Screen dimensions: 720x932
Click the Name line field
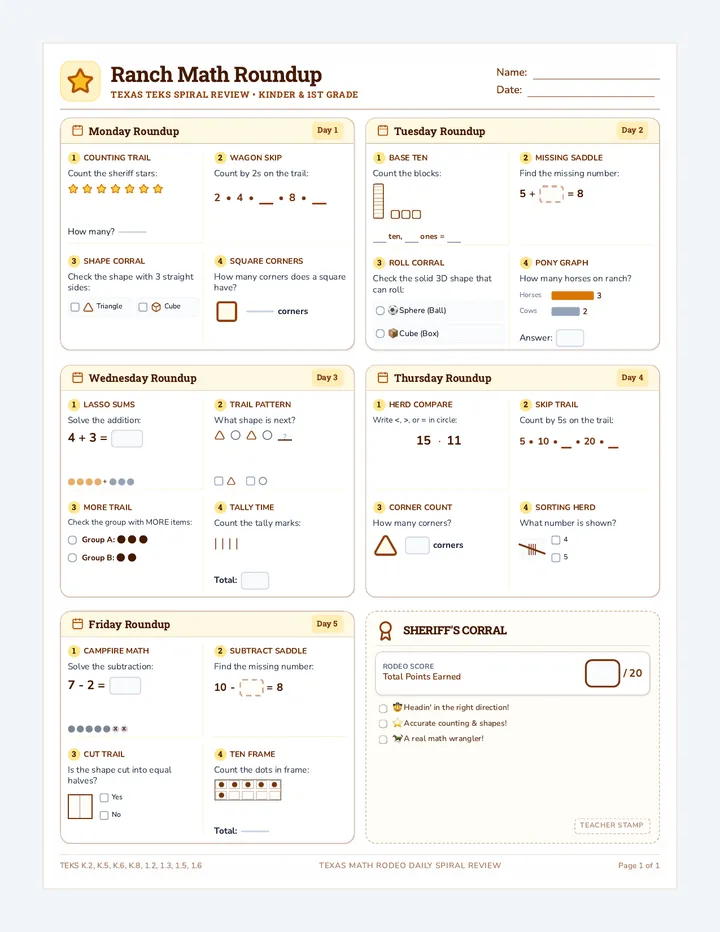pos(596,73)
